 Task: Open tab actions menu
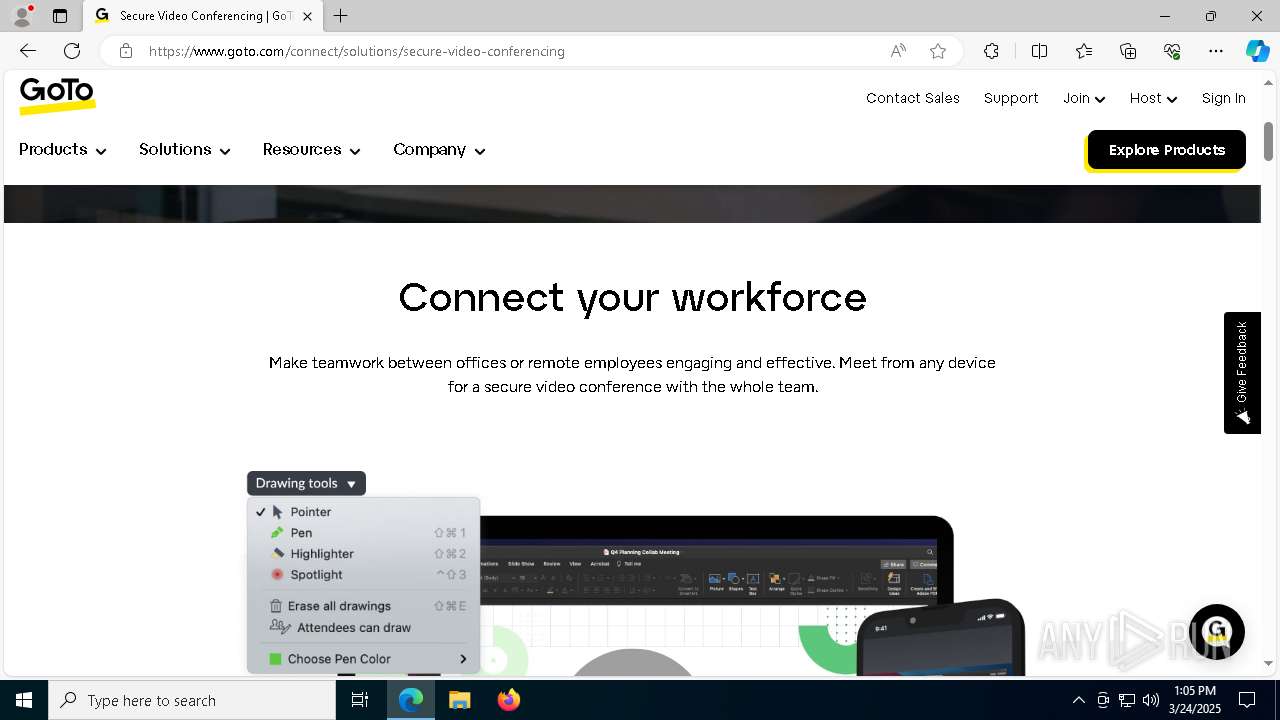(60, 16)
